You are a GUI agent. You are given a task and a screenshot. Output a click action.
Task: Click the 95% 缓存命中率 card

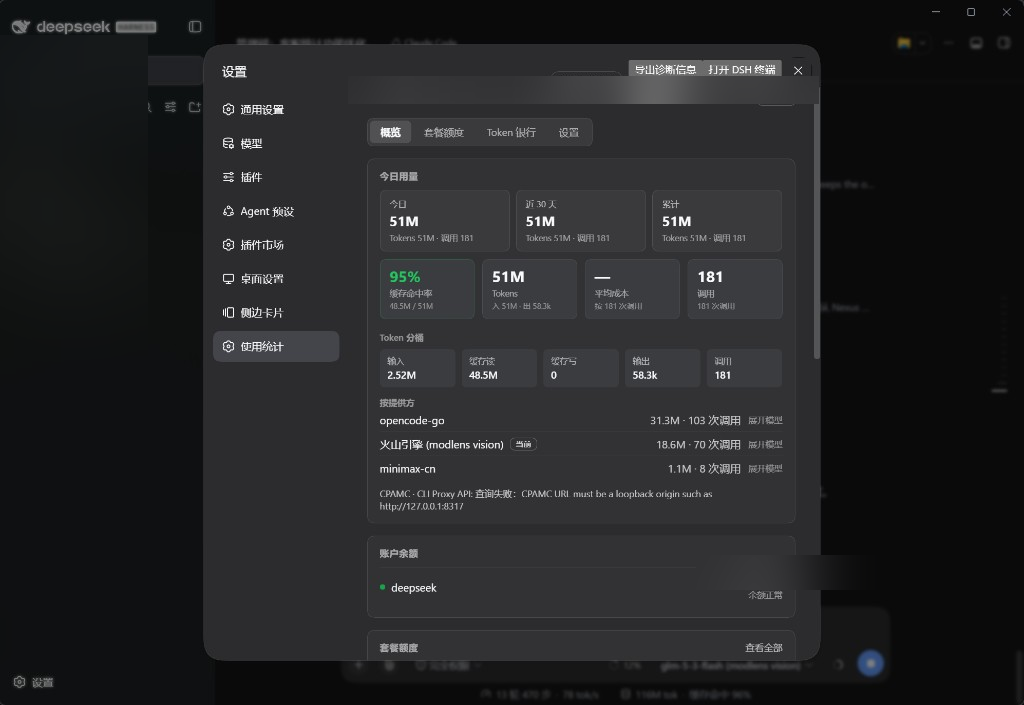pyautogui.click(x=427, y=289)
